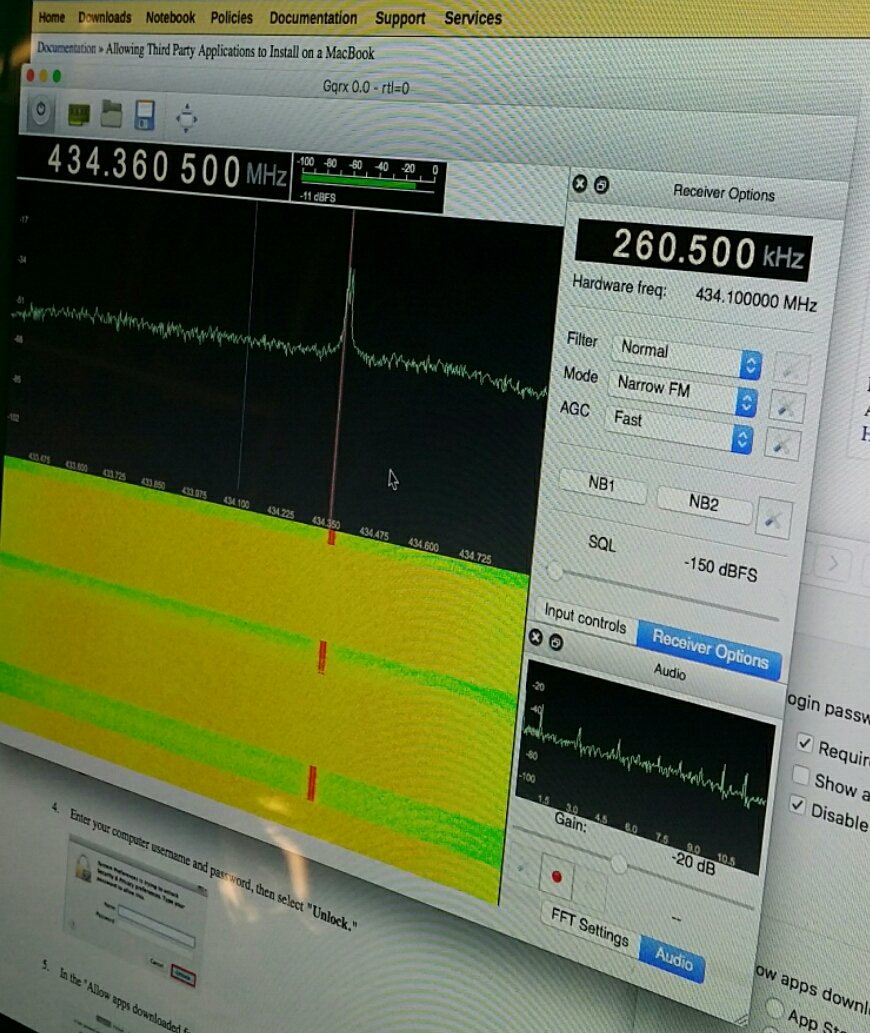The image size is (870, 1033).
Task: Switch to the Input controls tab
Action: (x=585, y=619)
